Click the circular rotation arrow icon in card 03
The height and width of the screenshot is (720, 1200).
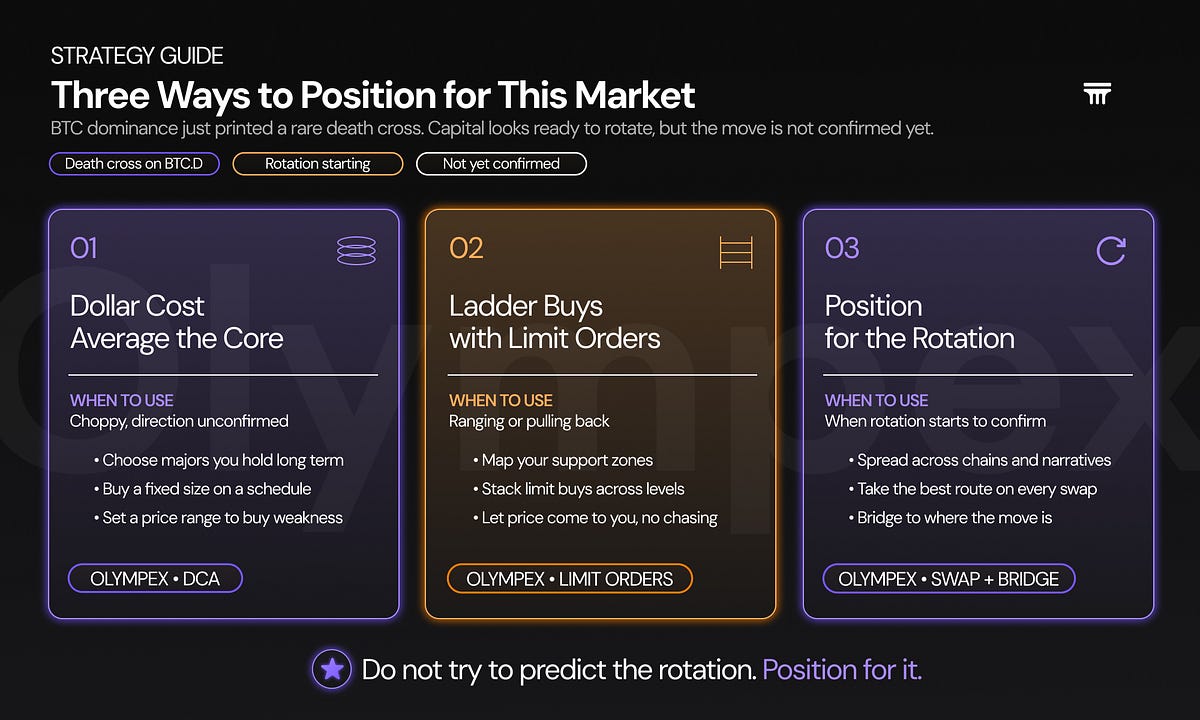pos(1111,250)
